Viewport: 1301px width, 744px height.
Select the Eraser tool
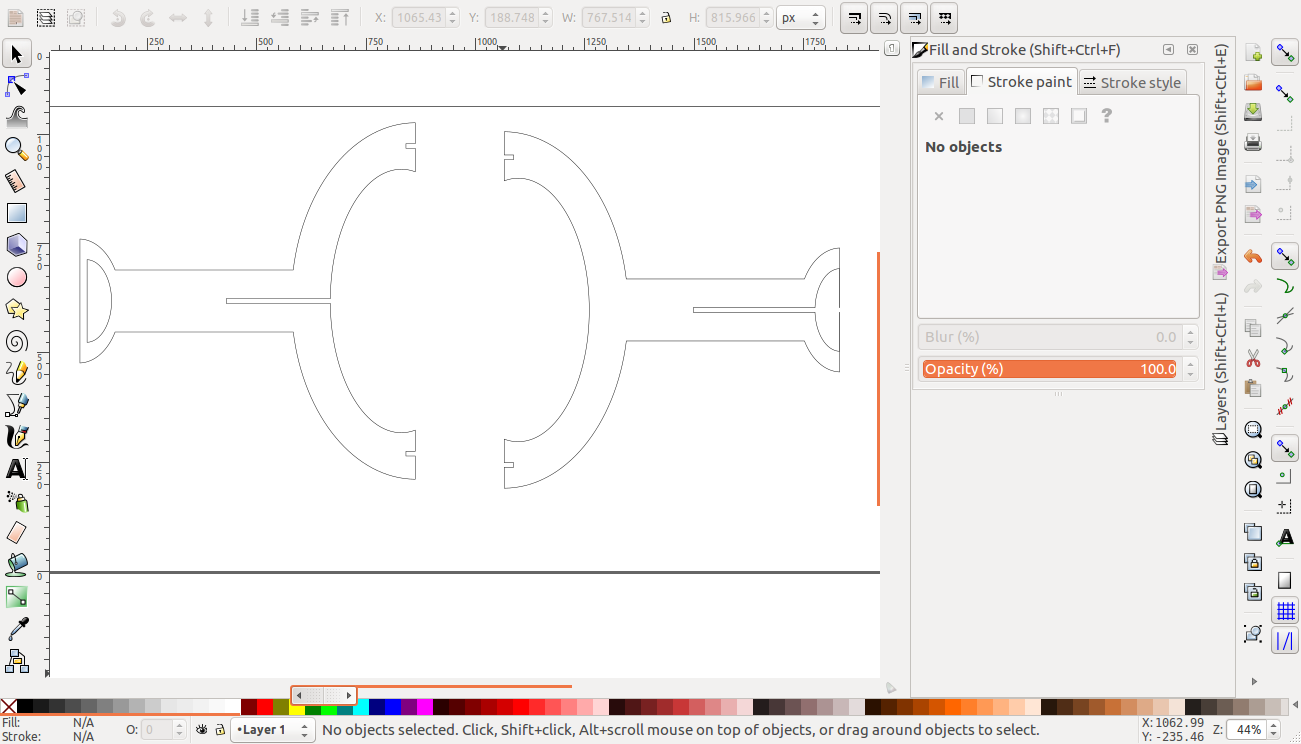point(17,533)
